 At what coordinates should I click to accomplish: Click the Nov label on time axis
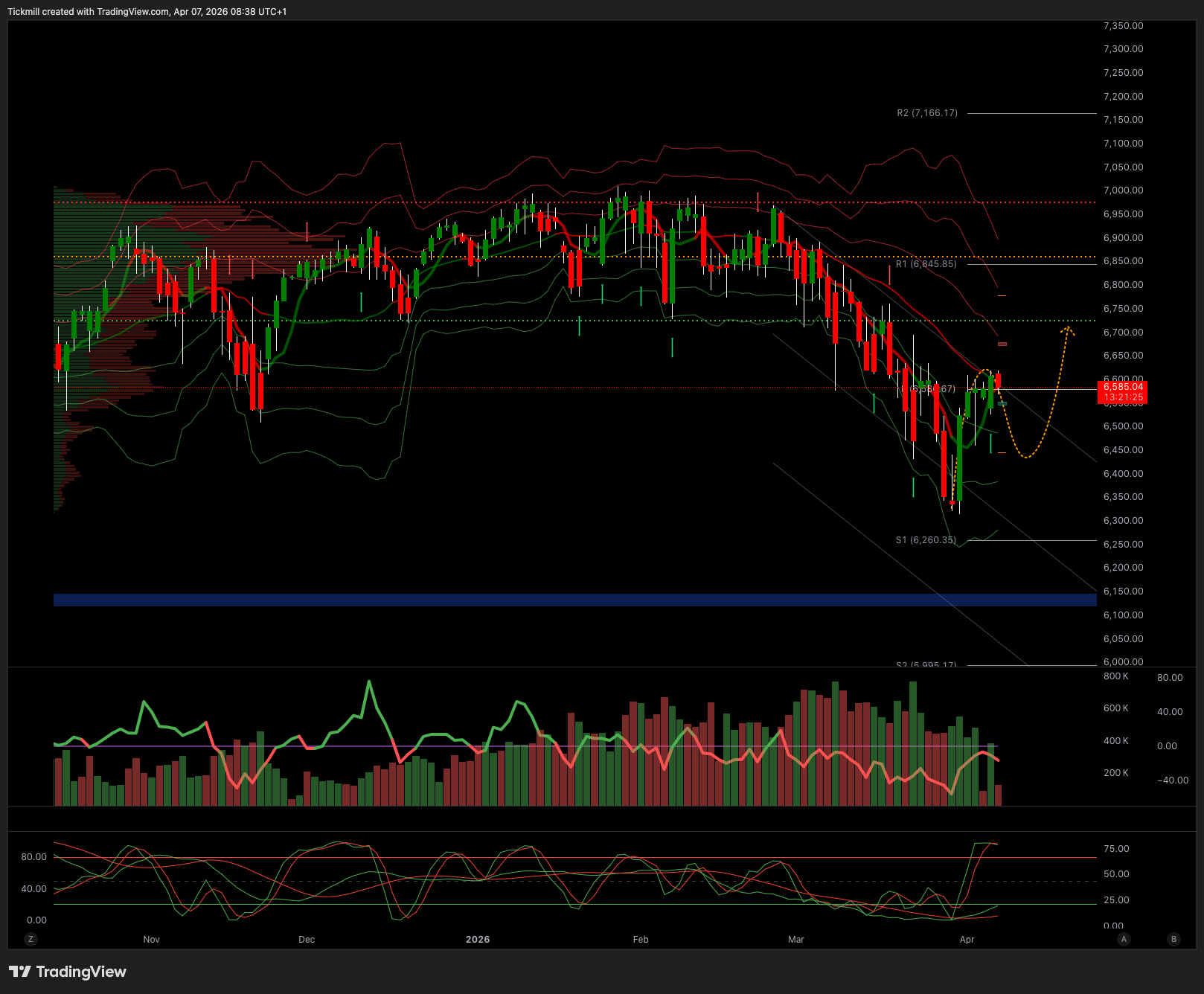pos(152,940)
